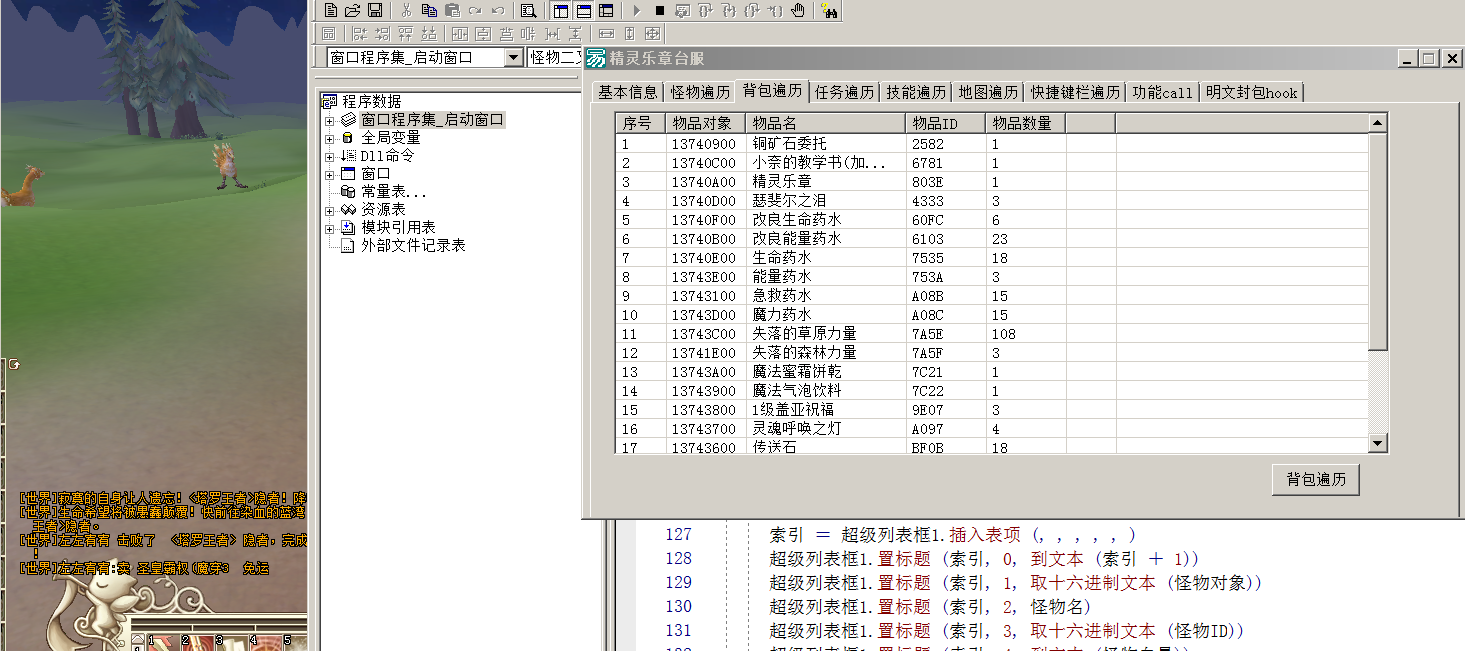Expand the 全局变量 tree node
Image resolution: width=1465 pixels, height=651 pixels.
click(329, 138)
